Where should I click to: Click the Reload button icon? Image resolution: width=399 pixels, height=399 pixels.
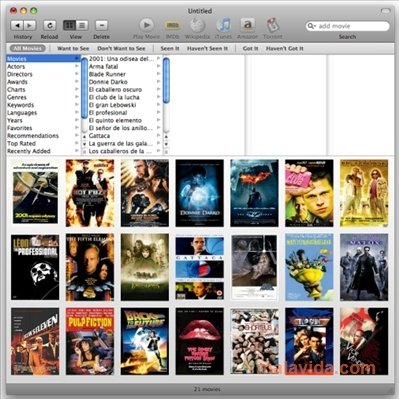point(49,25)
